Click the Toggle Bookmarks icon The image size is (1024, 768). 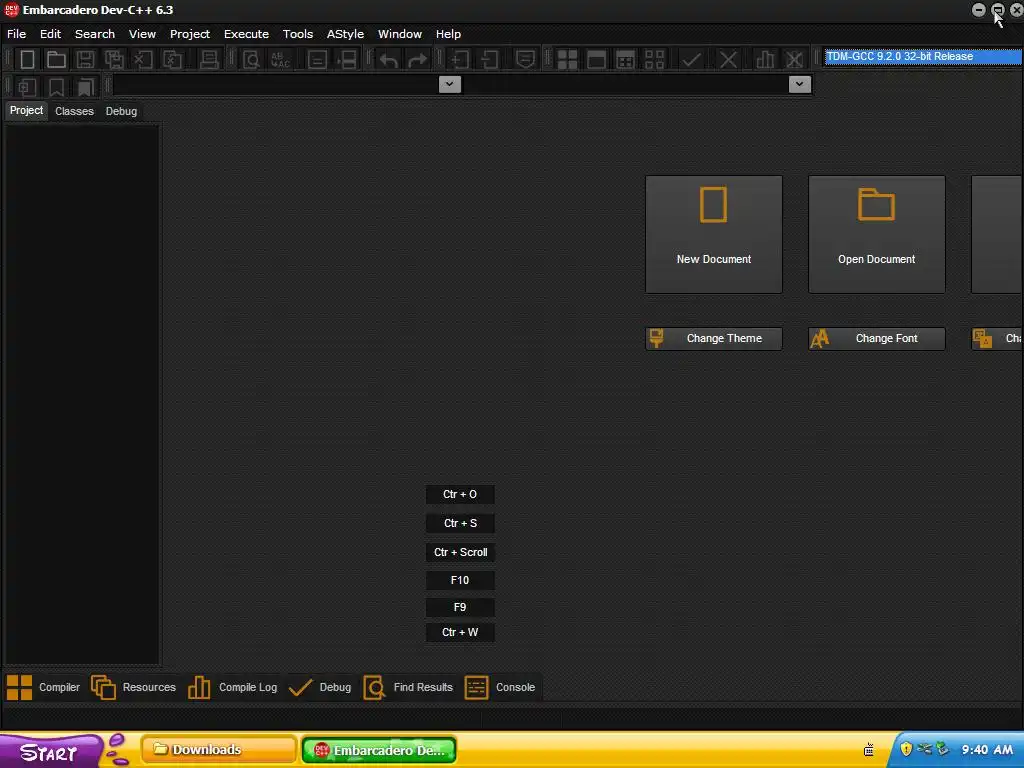(56, 87)
